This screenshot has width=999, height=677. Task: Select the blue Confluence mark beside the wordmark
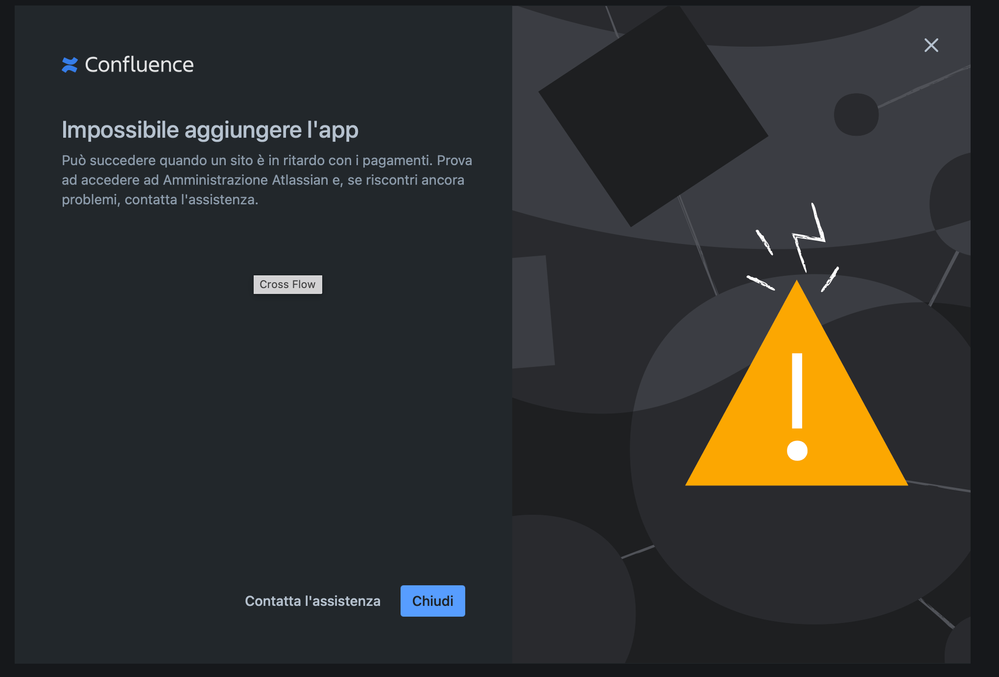click(69, 64)
